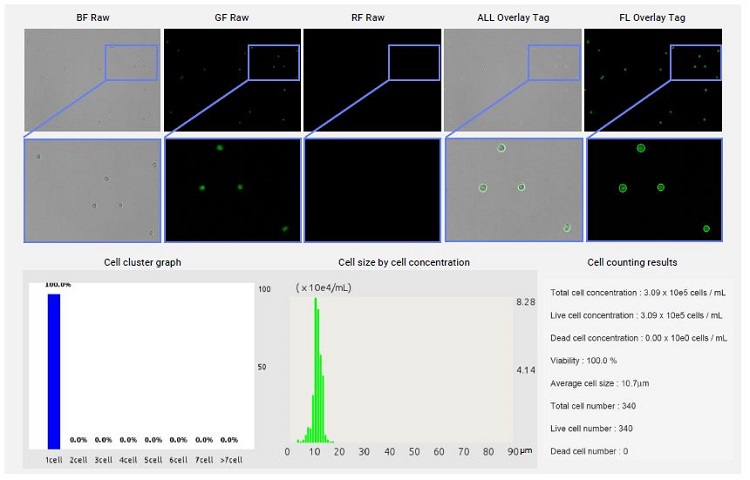Click the "Cell cluster graph" title

pos(143,262)
